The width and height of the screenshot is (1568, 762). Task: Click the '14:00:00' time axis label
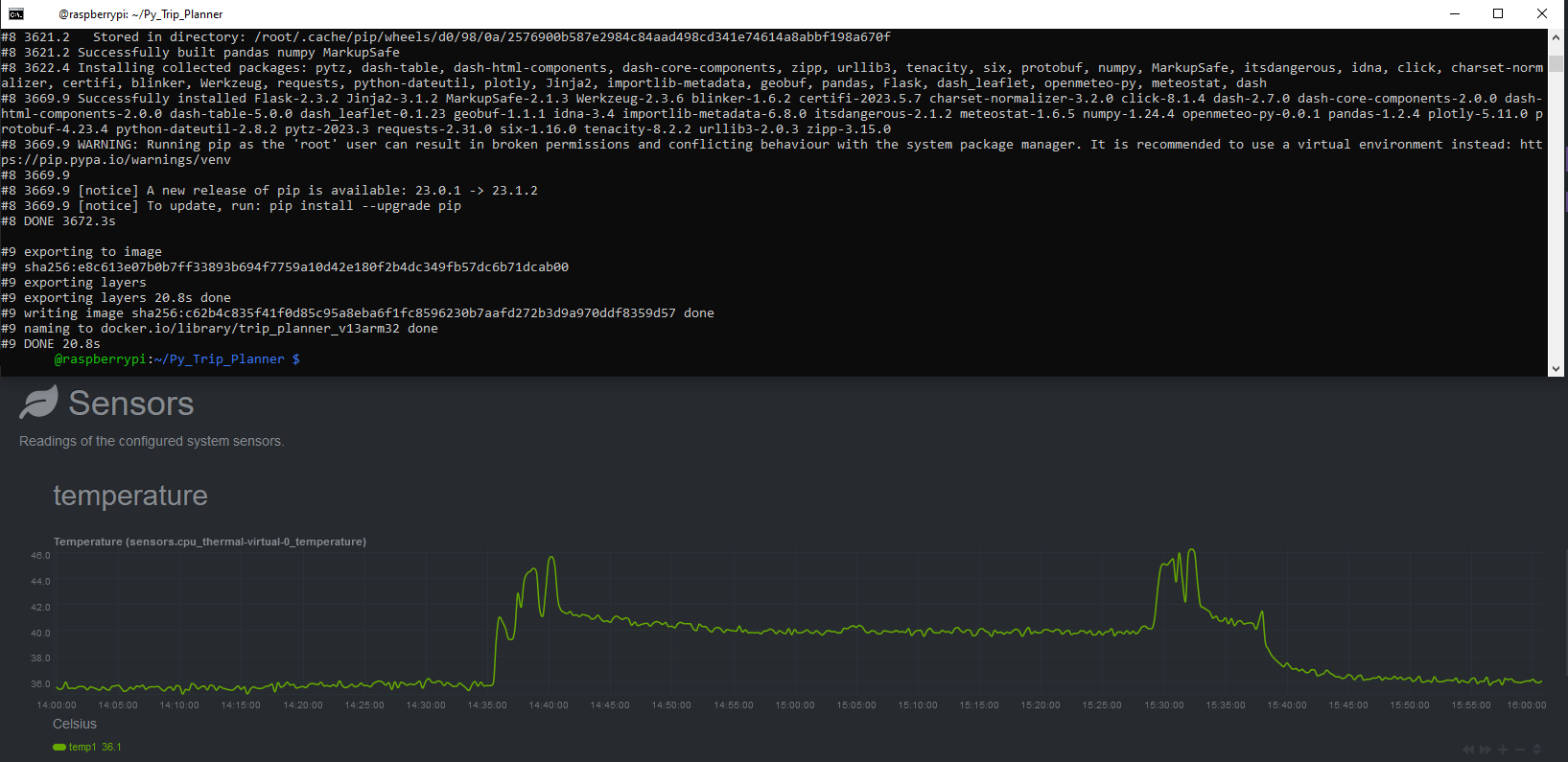pos(57,705)
